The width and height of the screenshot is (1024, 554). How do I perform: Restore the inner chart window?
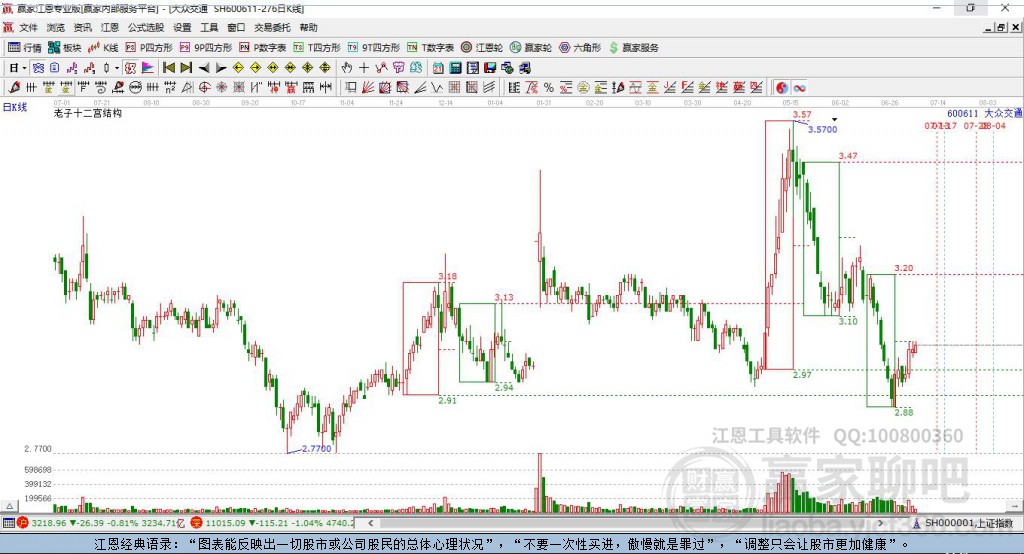1001,27
